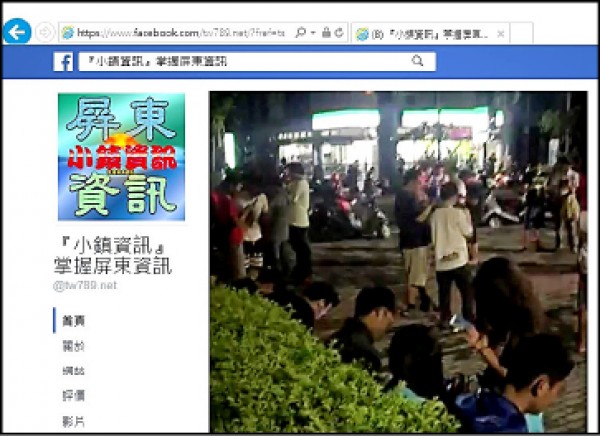Click the lock security icon in address bar

click(325, 33)
